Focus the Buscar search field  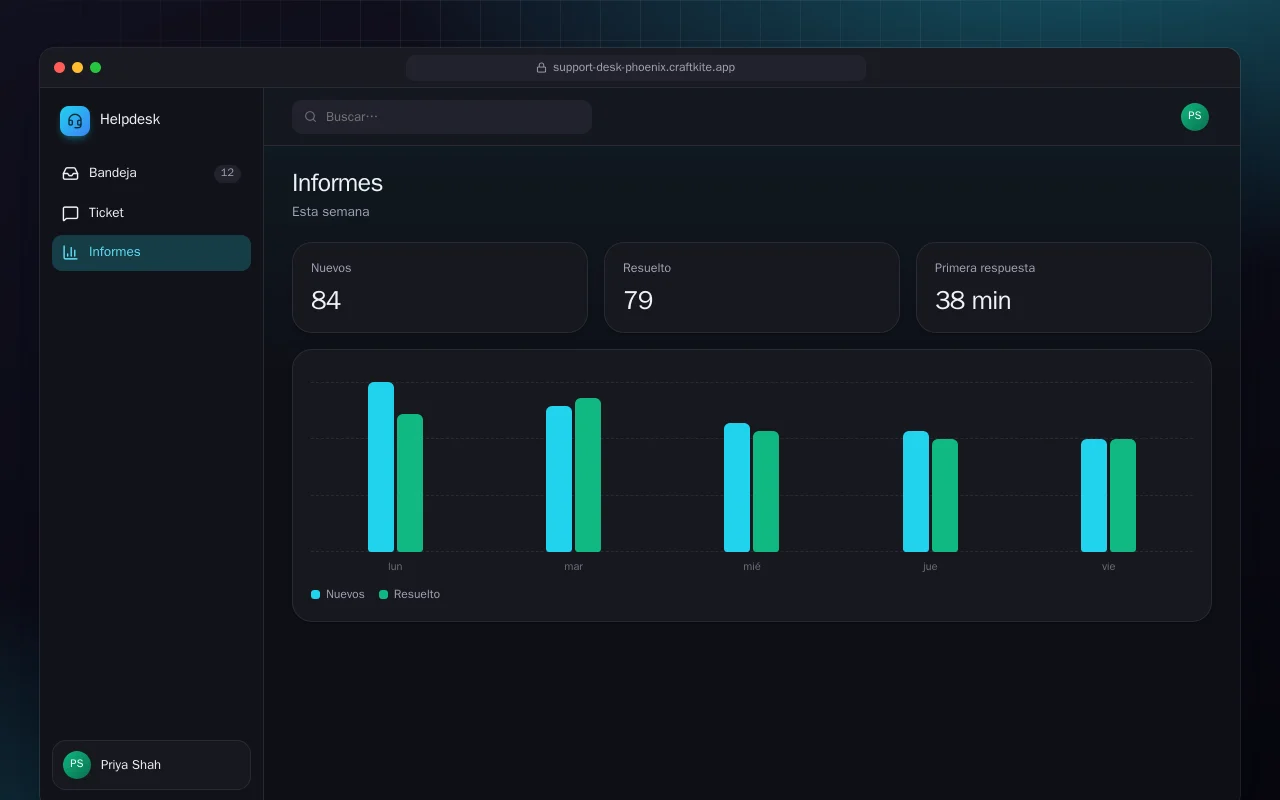coord(442,117)
